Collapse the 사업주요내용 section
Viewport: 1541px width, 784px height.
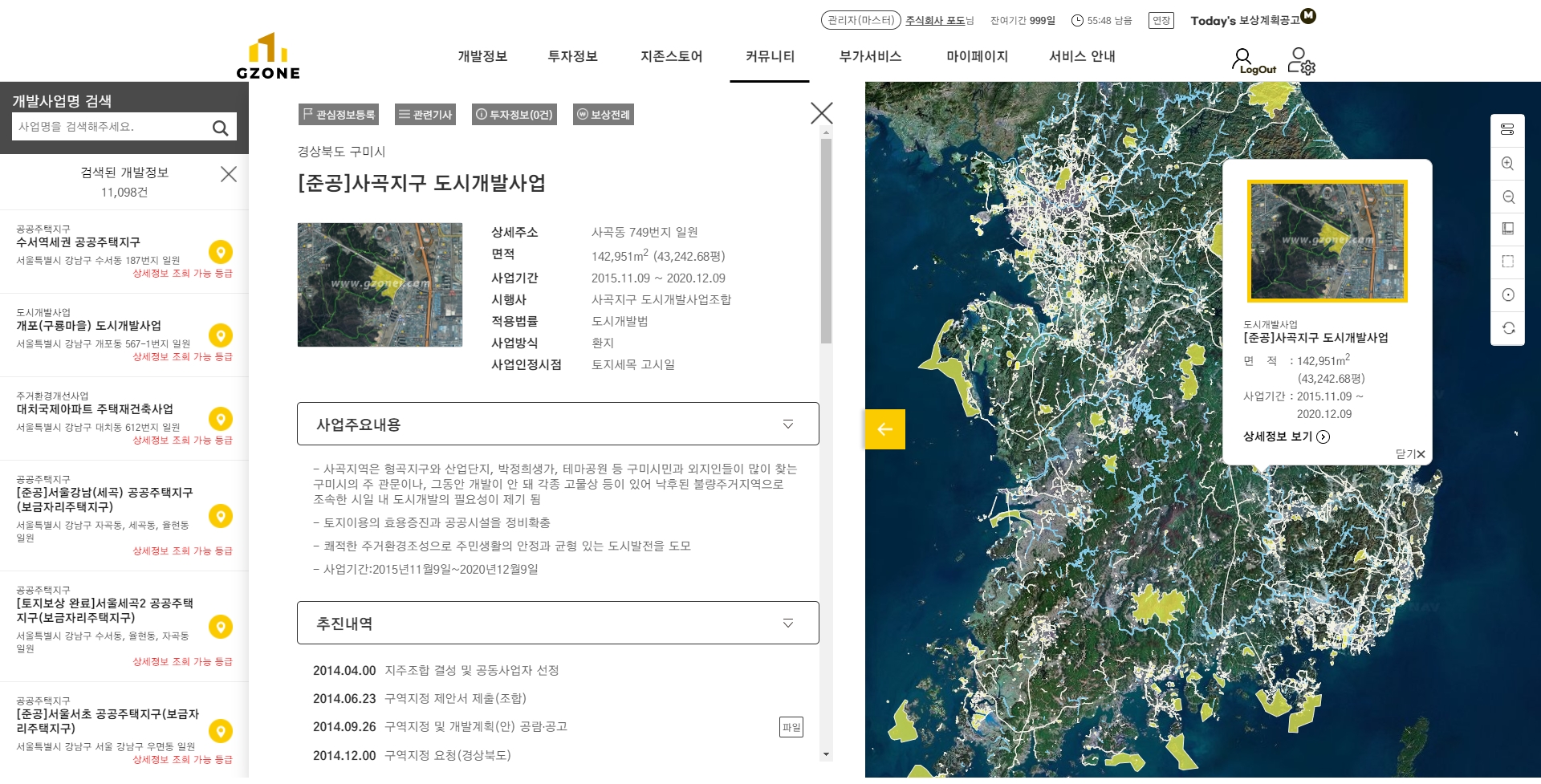click(x=788, y=424)
